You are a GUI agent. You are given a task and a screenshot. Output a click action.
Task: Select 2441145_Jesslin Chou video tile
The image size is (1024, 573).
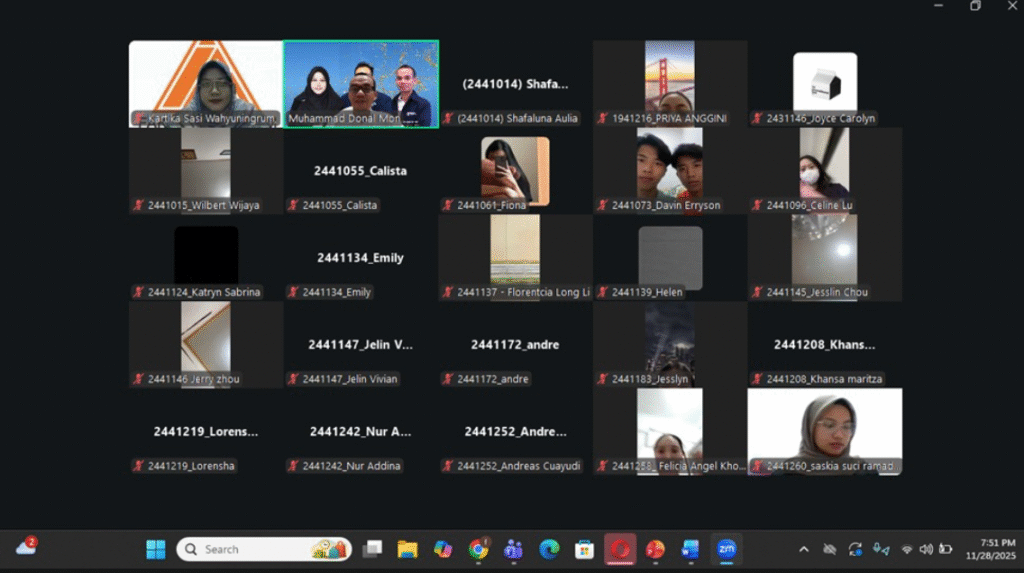825,257
